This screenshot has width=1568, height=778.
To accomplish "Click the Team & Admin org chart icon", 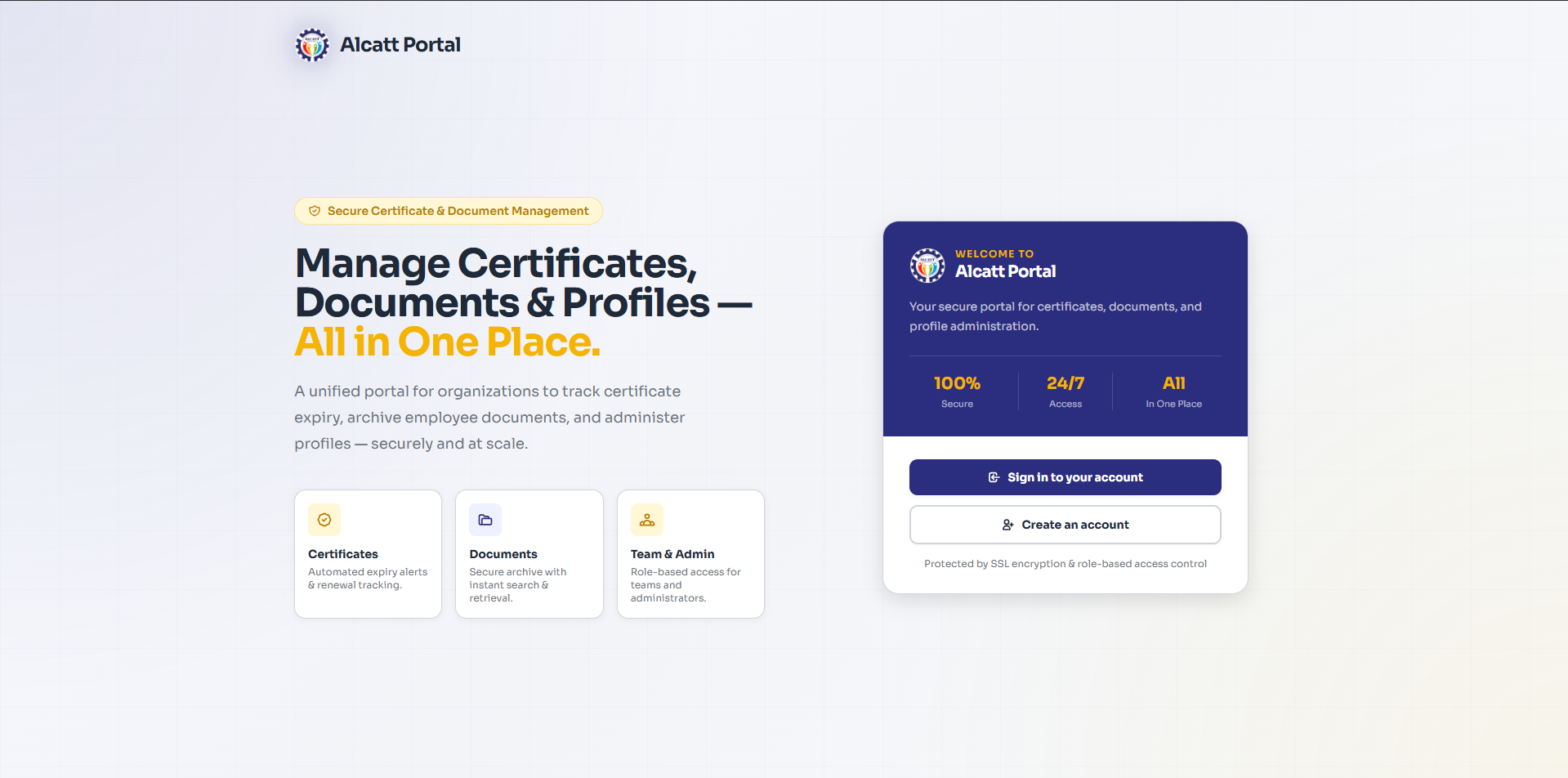I will point(647,520).
